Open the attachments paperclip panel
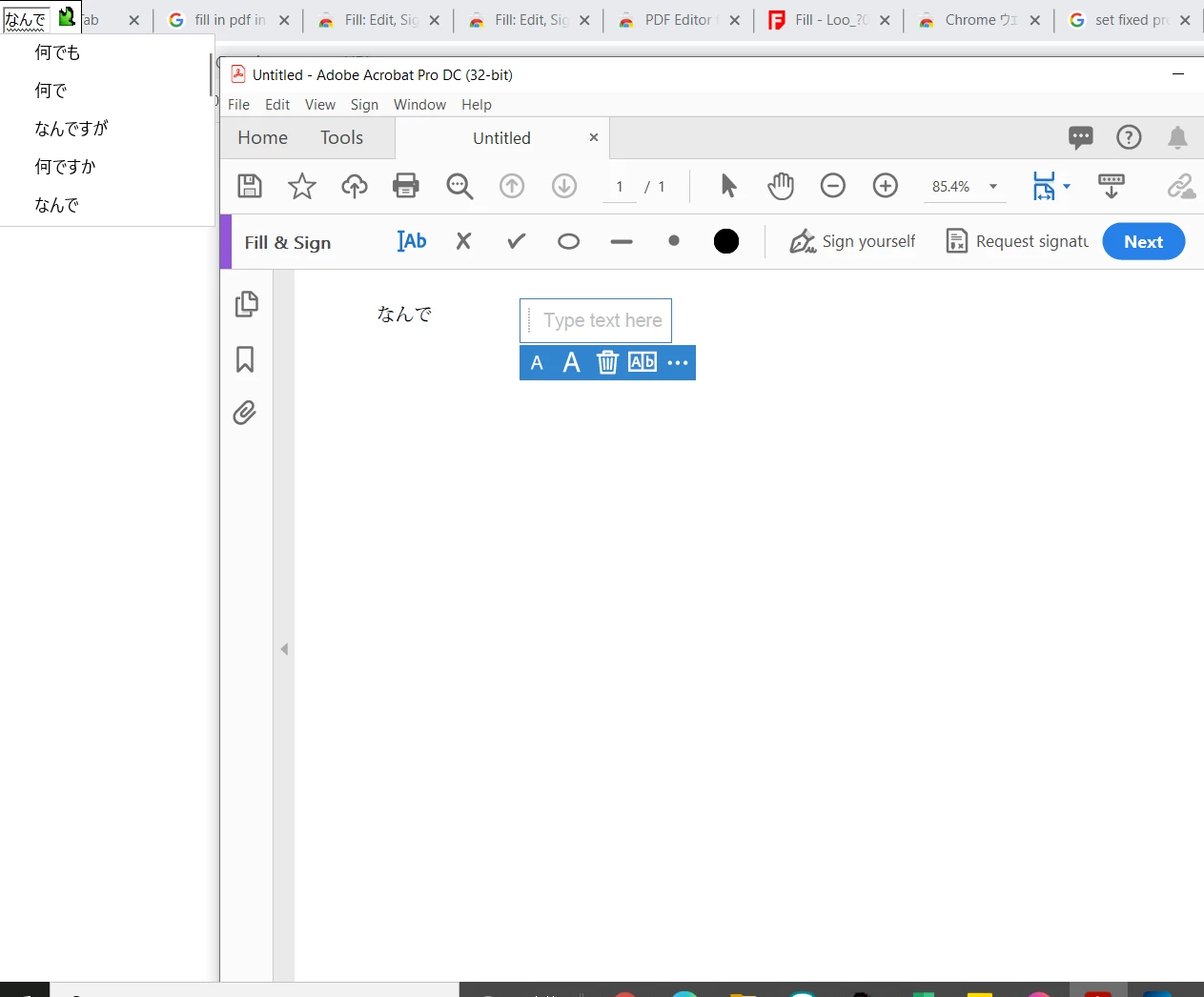This screenshot has height=997, width=1204. pyautogui.click(x=245, y=413)
